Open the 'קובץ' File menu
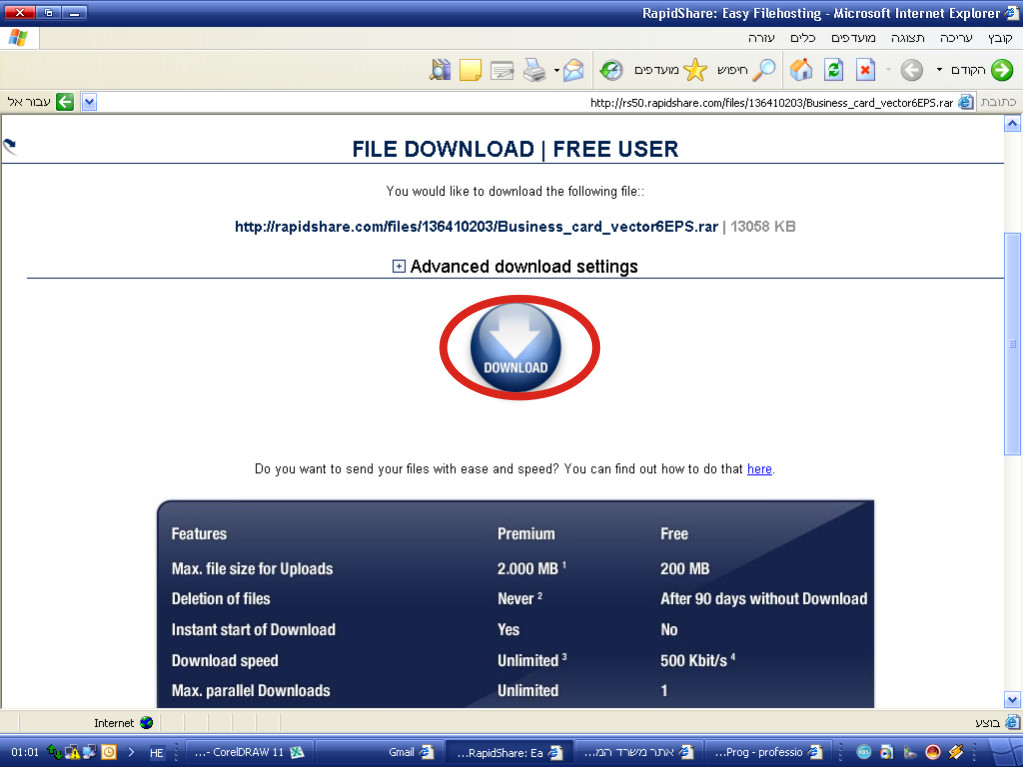This screenshot has width=1023, height=767. click(x=1000, y=38)
